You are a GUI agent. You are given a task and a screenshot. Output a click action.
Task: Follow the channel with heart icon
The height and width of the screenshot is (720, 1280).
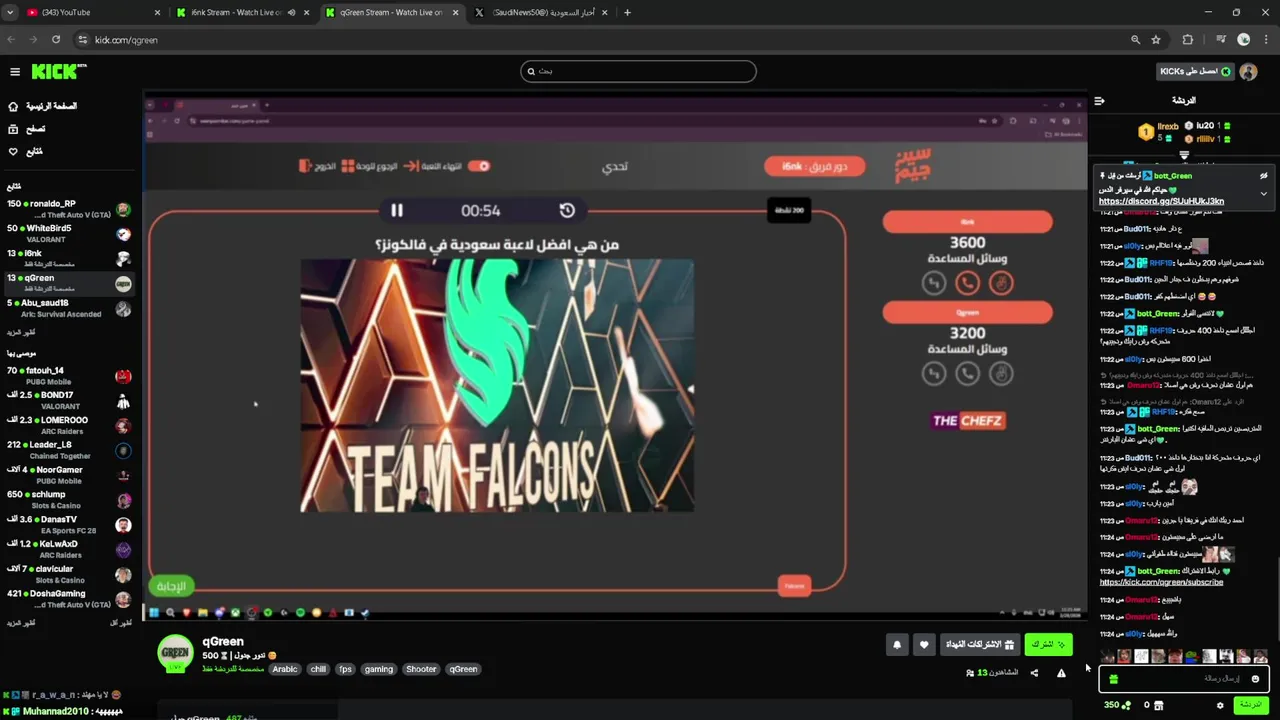tap(924, 645)
